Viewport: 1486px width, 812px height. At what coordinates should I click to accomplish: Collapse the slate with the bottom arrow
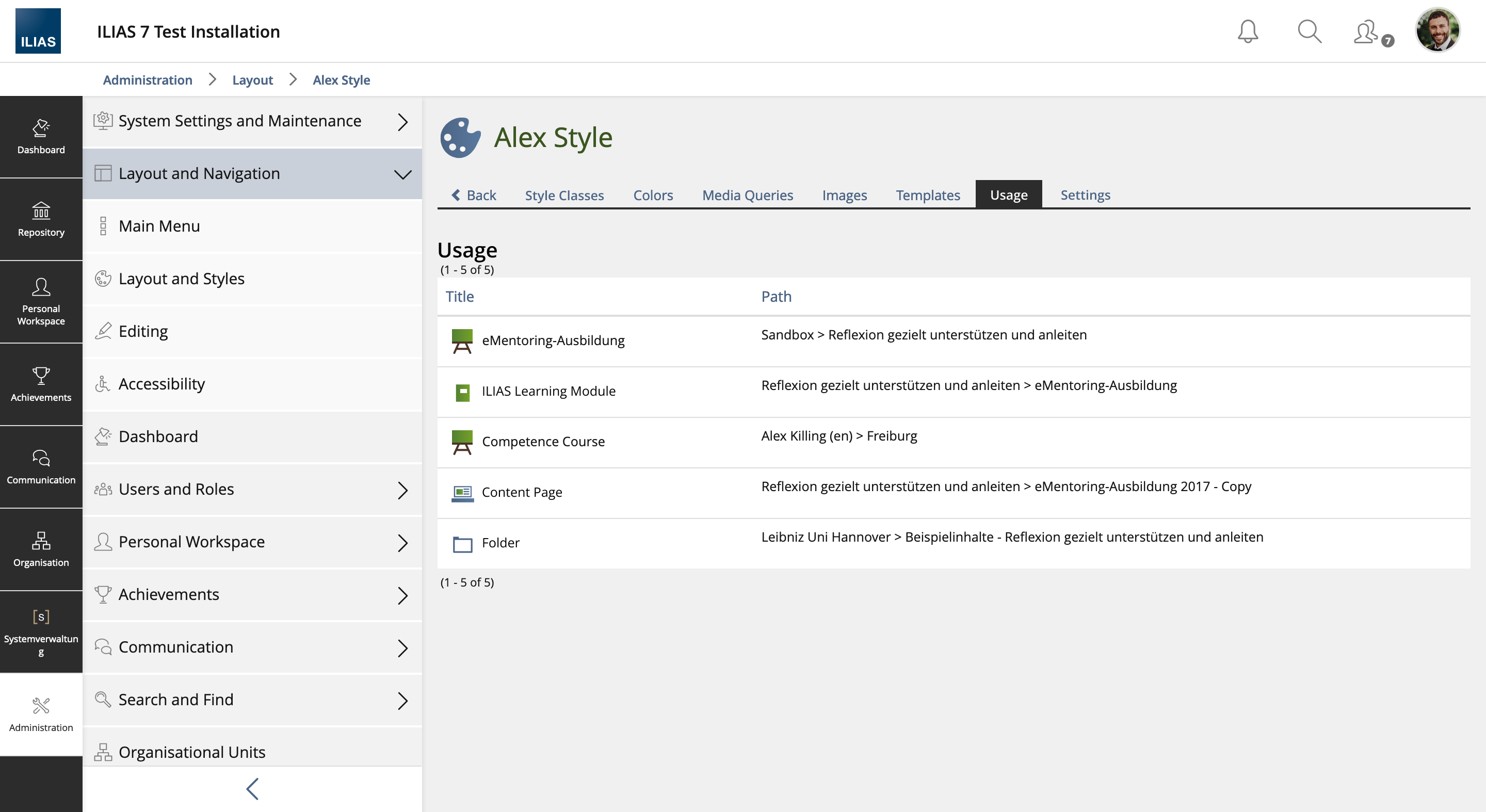252,789
